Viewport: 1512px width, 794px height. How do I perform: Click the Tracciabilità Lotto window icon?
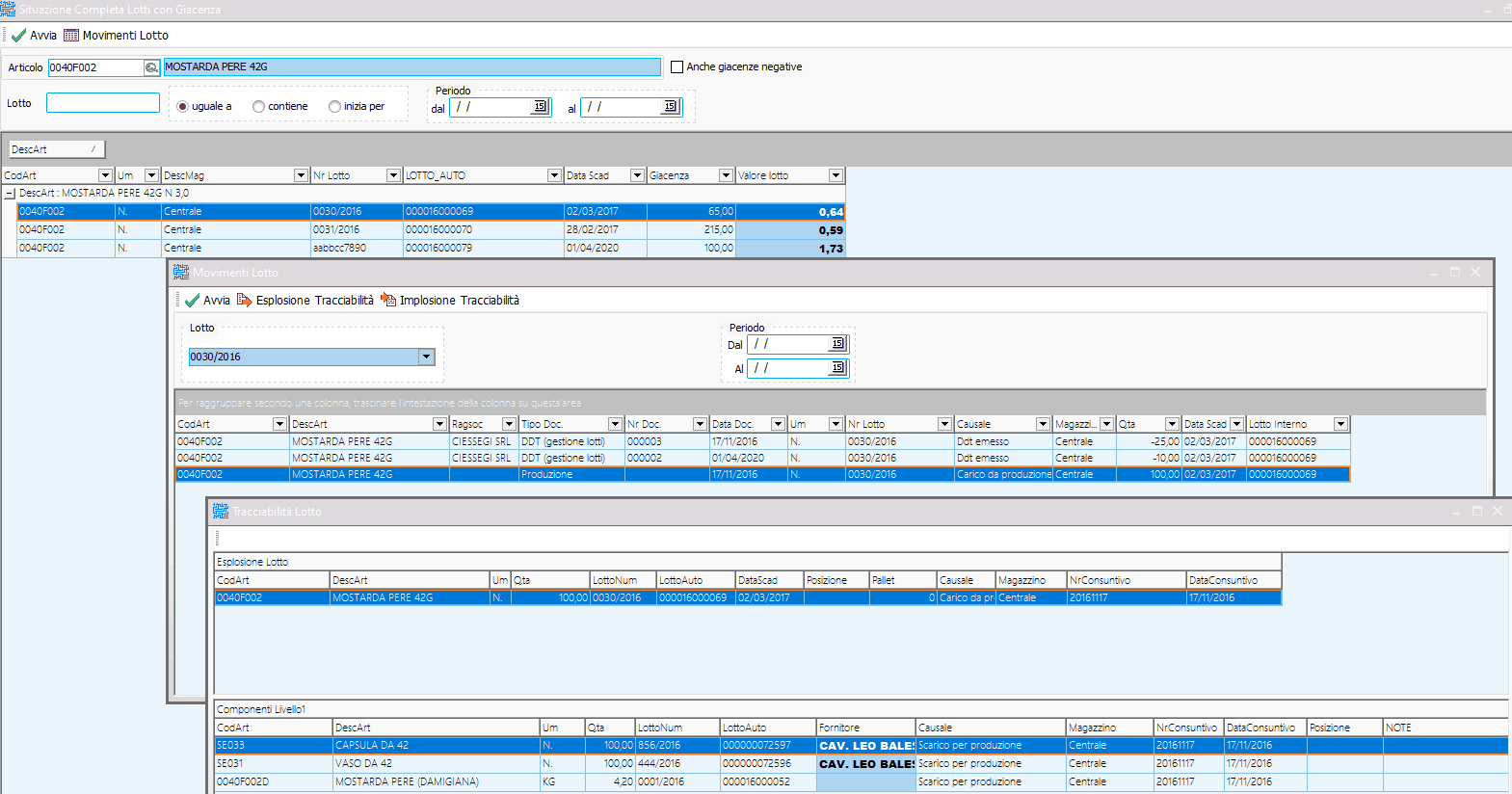point(221,512)
